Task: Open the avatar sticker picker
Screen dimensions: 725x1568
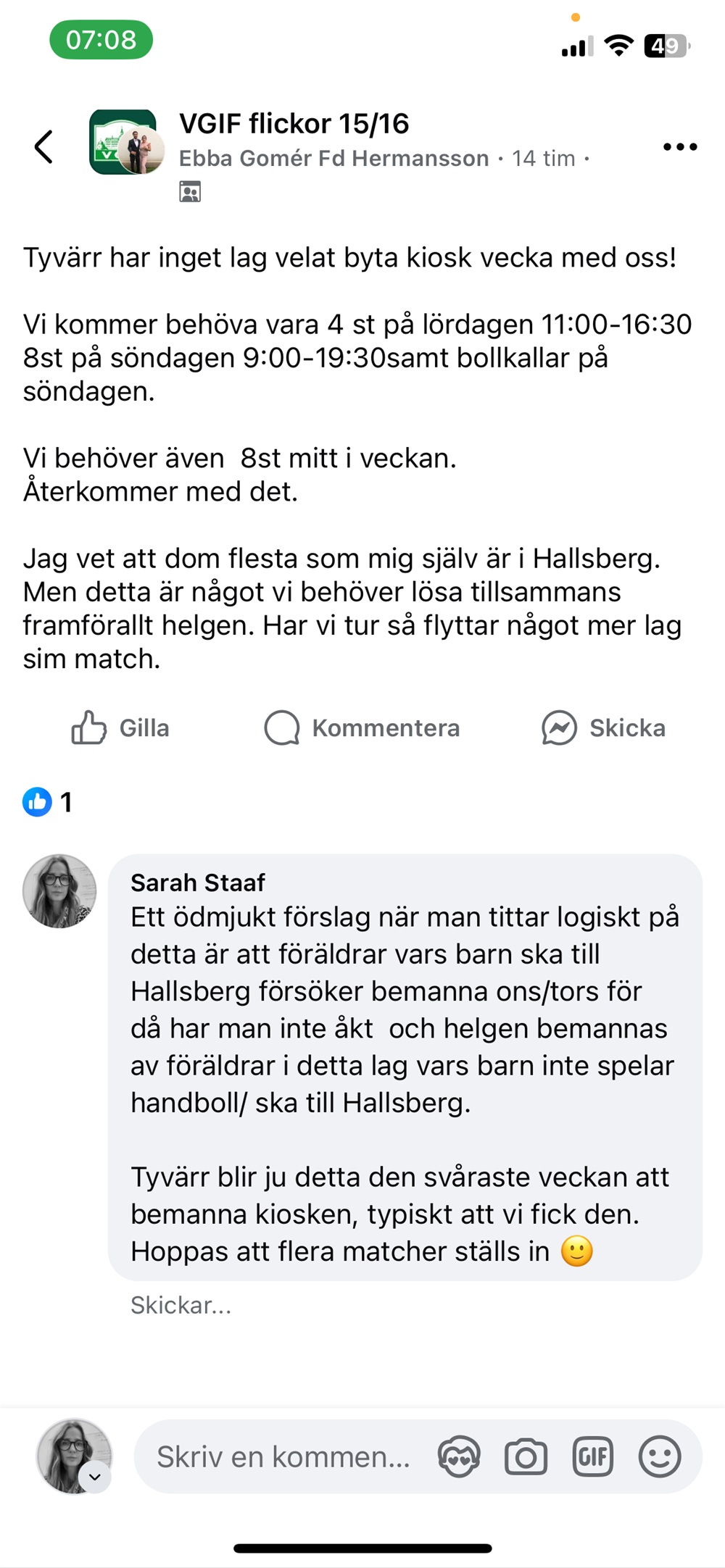Action: [459, 1456]
